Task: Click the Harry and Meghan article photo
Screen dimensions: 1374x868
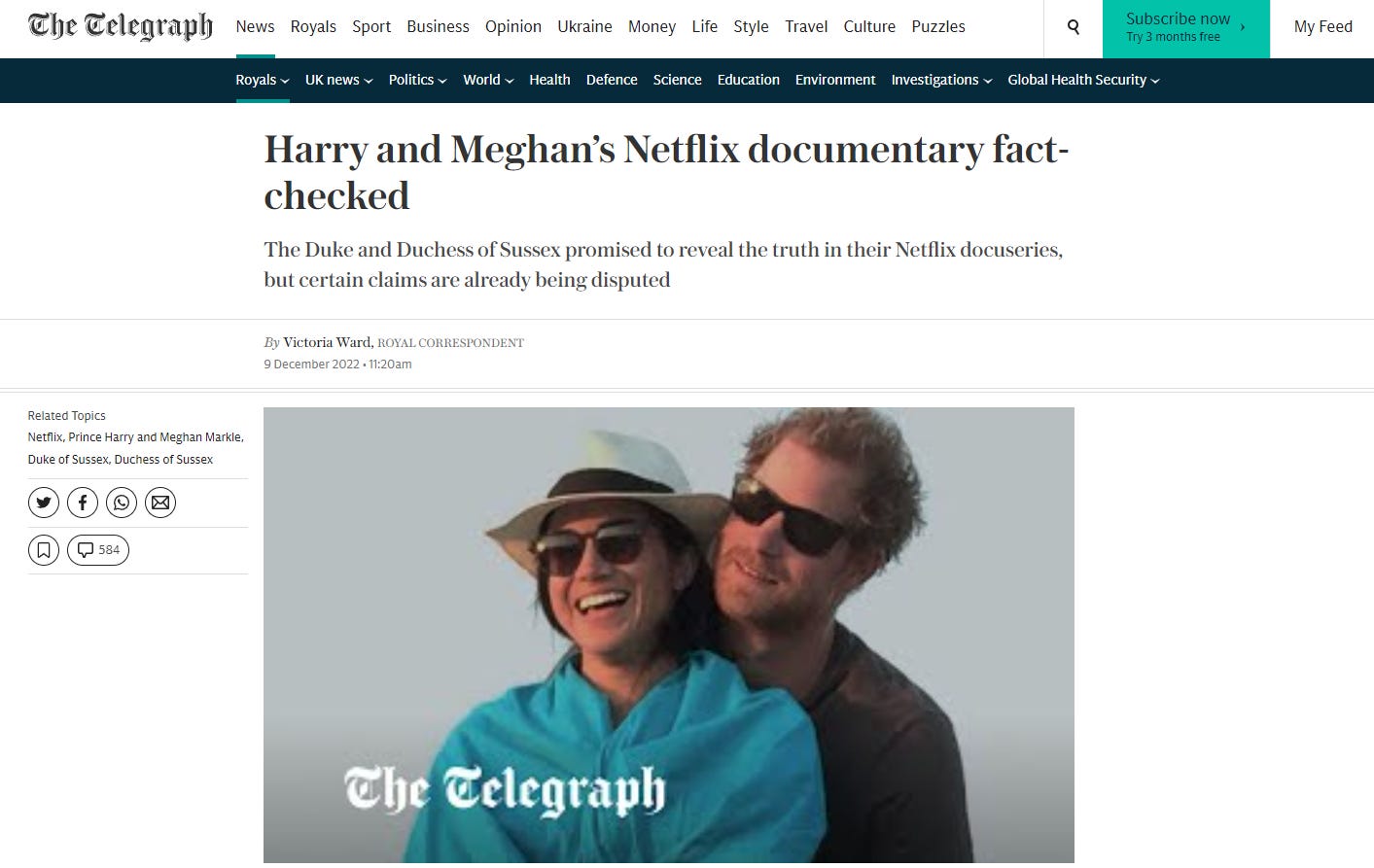Action: pyautogui.click(x=669, y=635)
